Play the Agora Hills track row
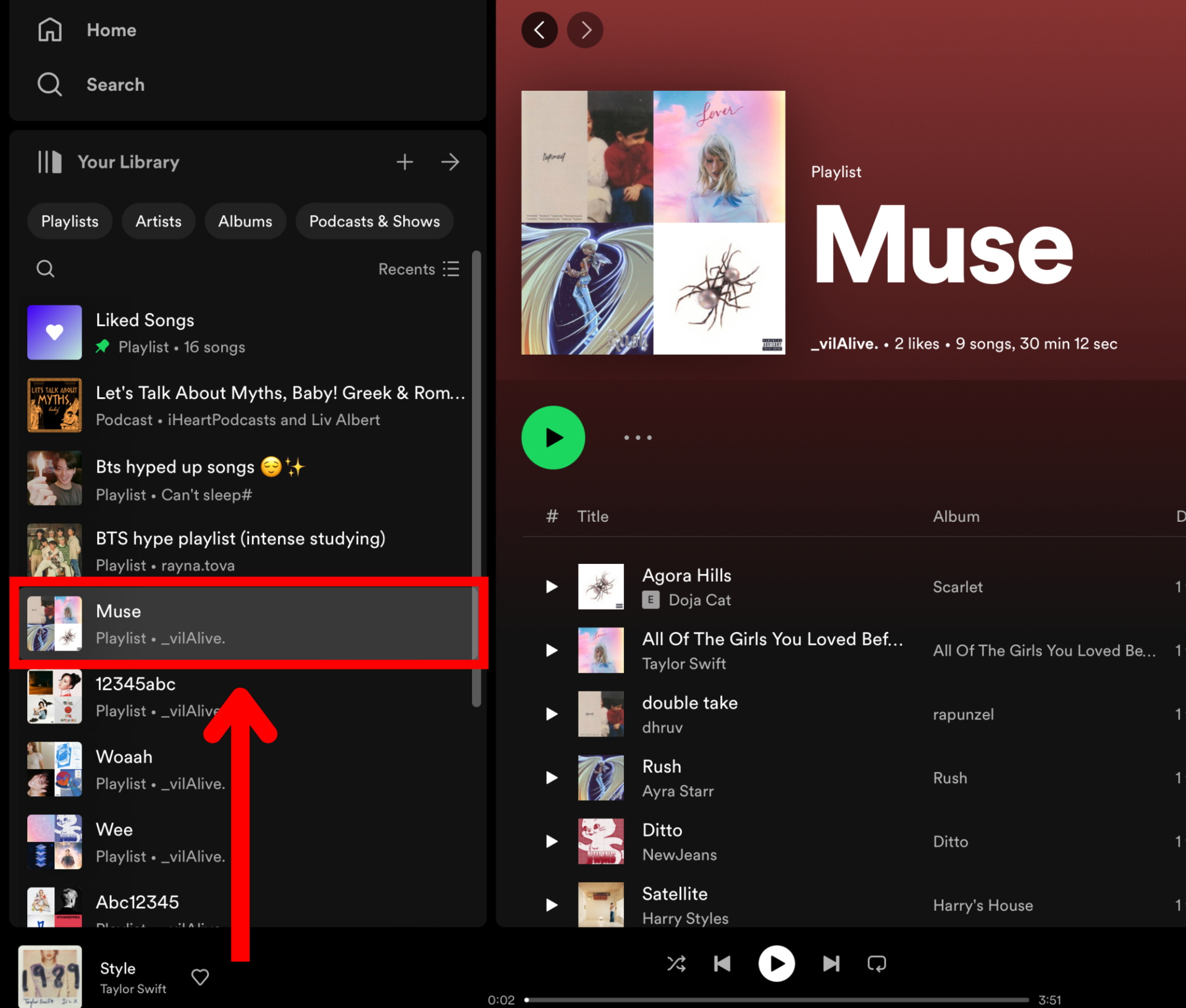The image size is (1186, 1008). coord(552,587)
